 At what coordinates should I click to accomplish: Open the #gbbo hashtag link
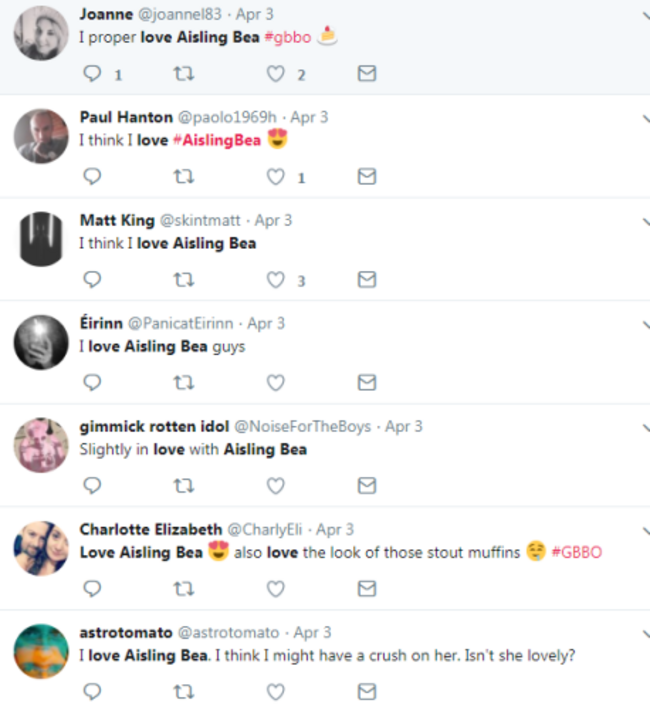[288, 37]
